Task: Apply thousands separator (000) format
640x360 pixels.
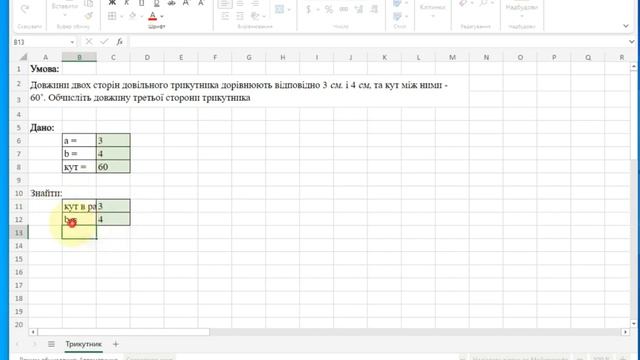Action: [x=344, y=9]
